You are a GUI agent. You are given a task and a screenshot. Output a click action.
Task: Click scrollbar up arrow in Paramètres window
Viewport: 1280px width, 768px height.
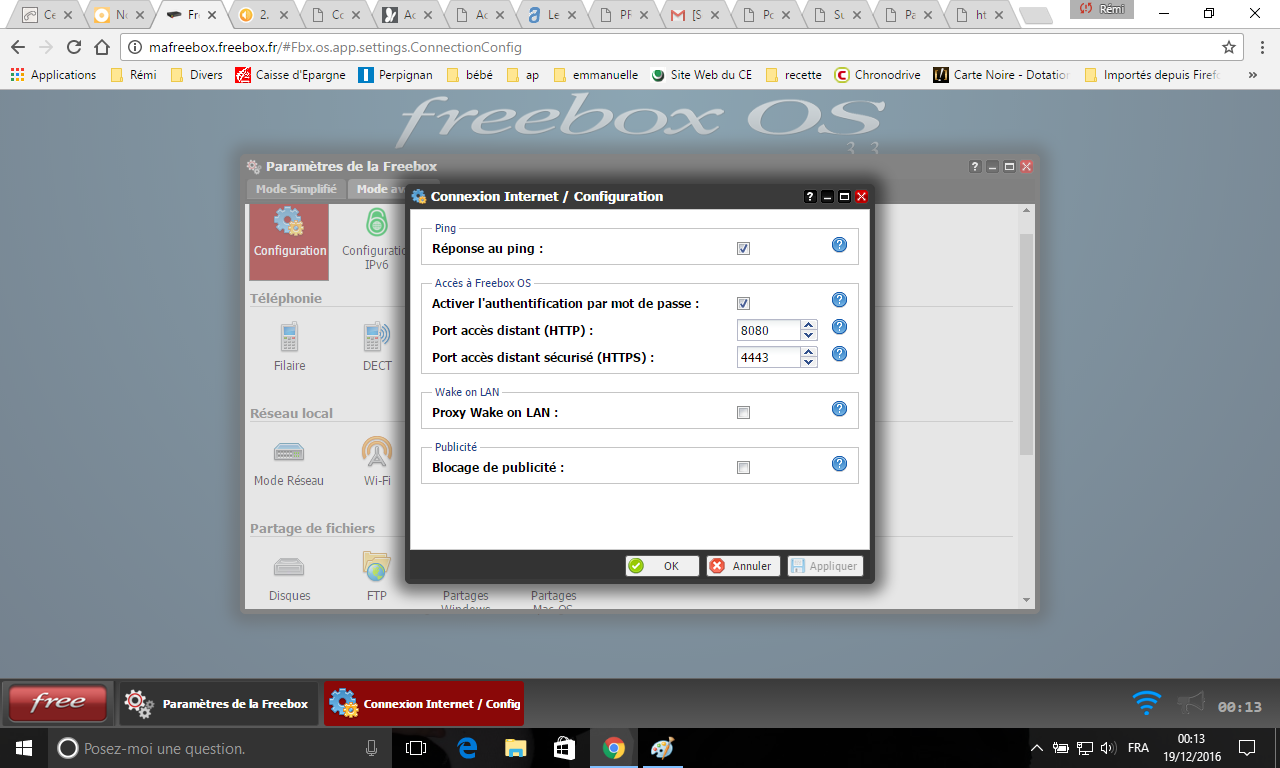(x=1026, y=212)
